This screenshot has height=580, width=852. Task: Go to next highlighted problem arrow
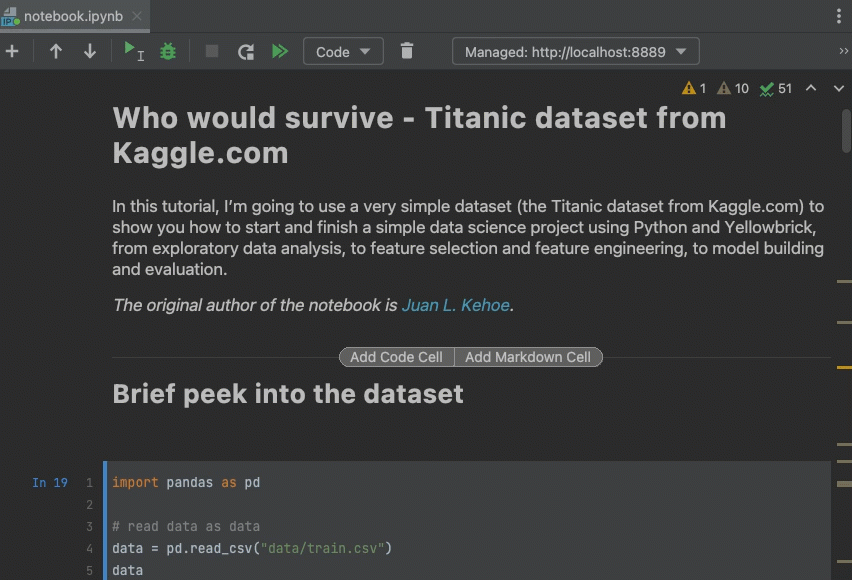pos(838,88)
